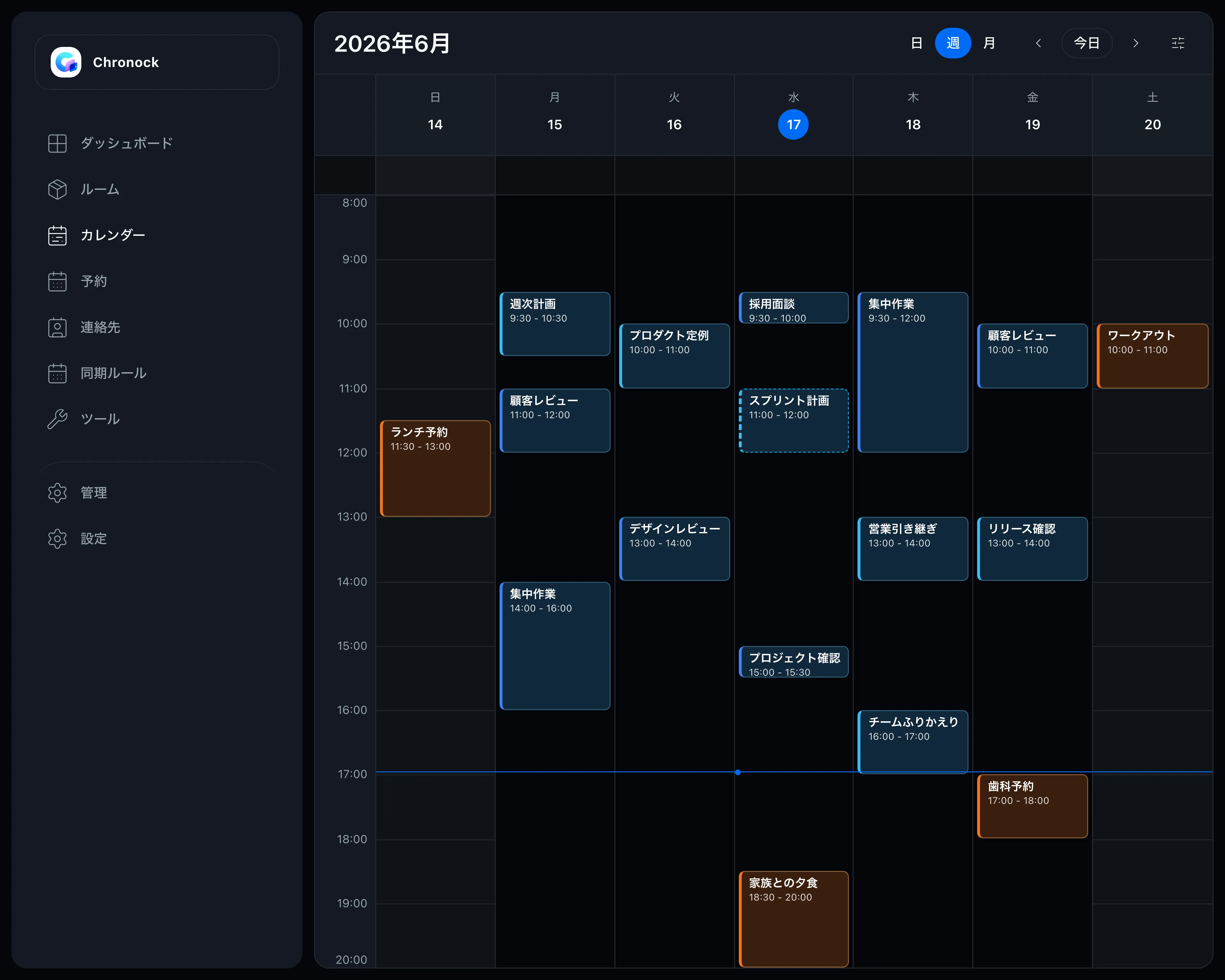
Task: Select Friday 19 column header
Action: click(1032, 114)
